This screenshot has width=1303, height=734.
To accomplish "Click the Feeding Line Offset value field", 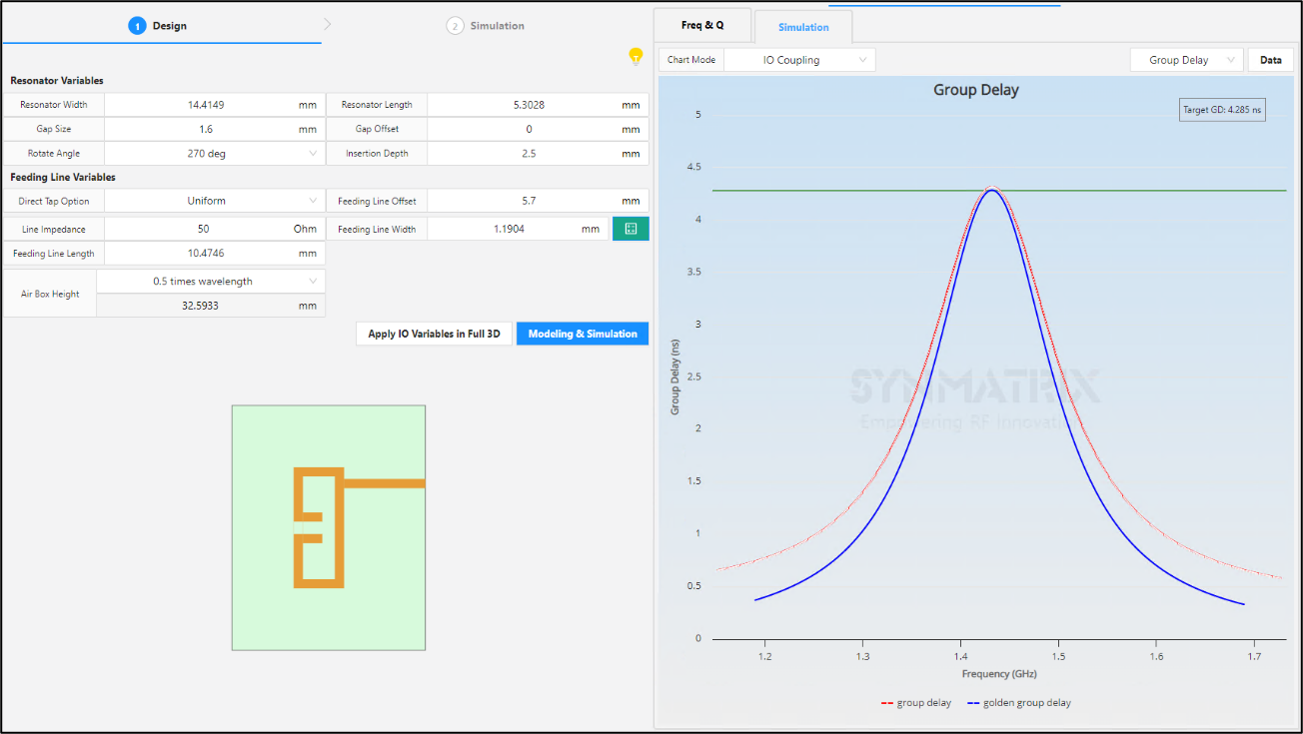I will pos(528,201).
